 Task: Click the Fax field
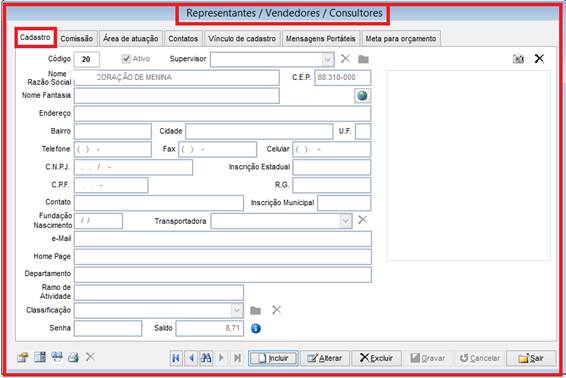pyautogui.click(x=217, y=149)
